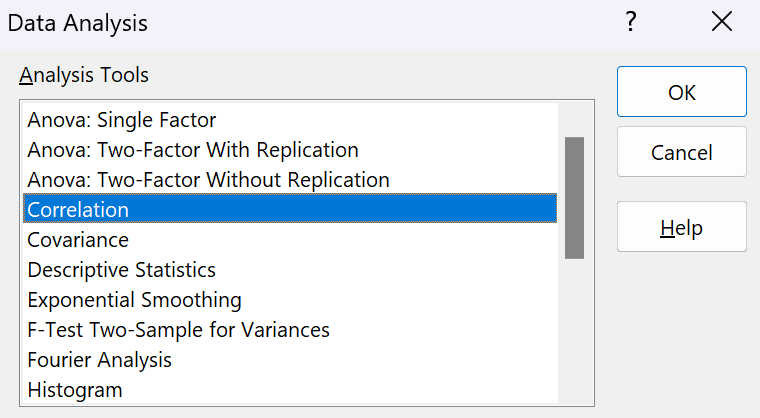This screenshot has height=418, width=760.
Task: Pick Anova: Two-Factor Without Replication
Action: tap(208, 180)
